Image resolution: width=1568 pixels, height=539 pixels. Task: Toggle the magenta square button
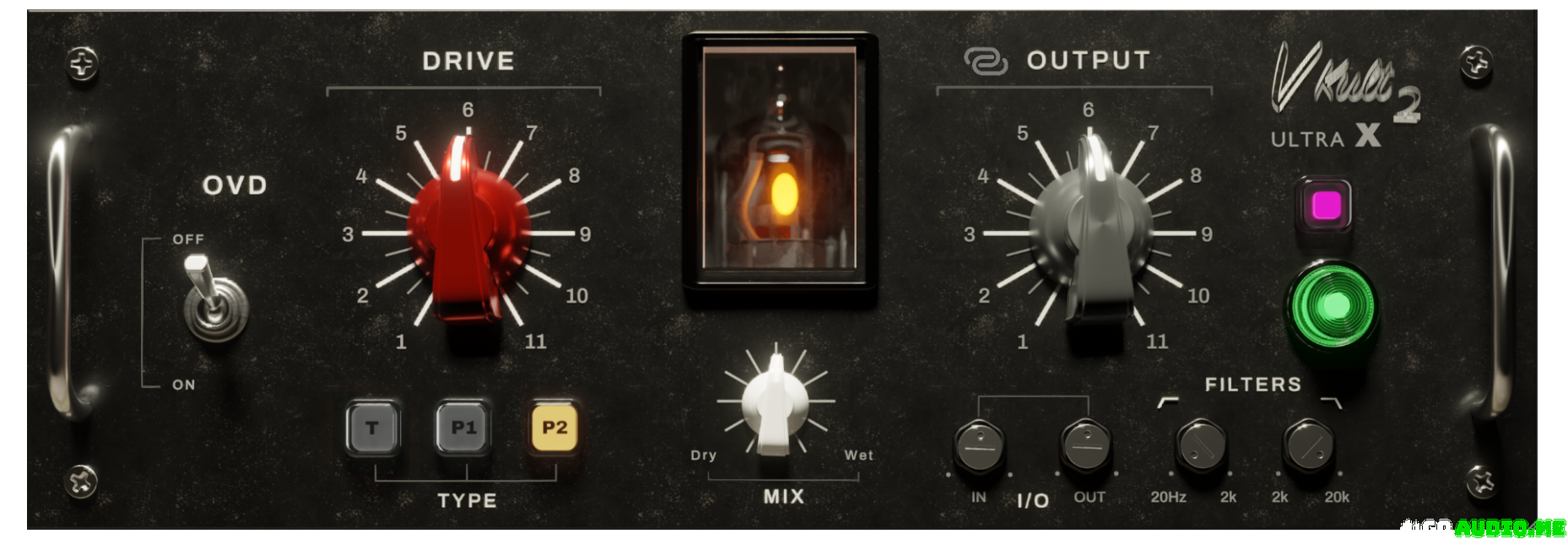pos(1324,206)
